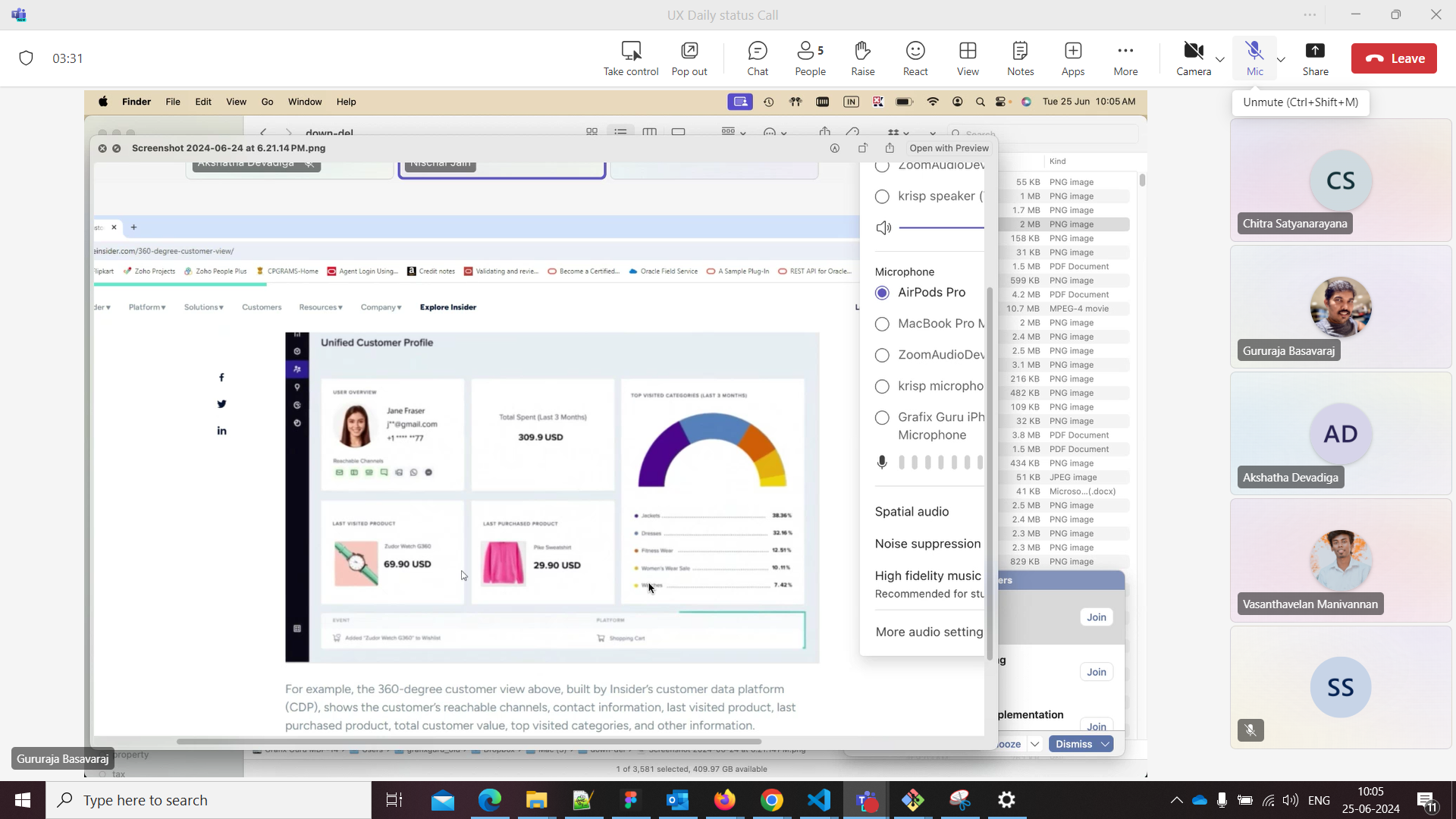The height and width of the screenshot is (819, 1456).
Task: Select the View layout options
Action: 968,58
